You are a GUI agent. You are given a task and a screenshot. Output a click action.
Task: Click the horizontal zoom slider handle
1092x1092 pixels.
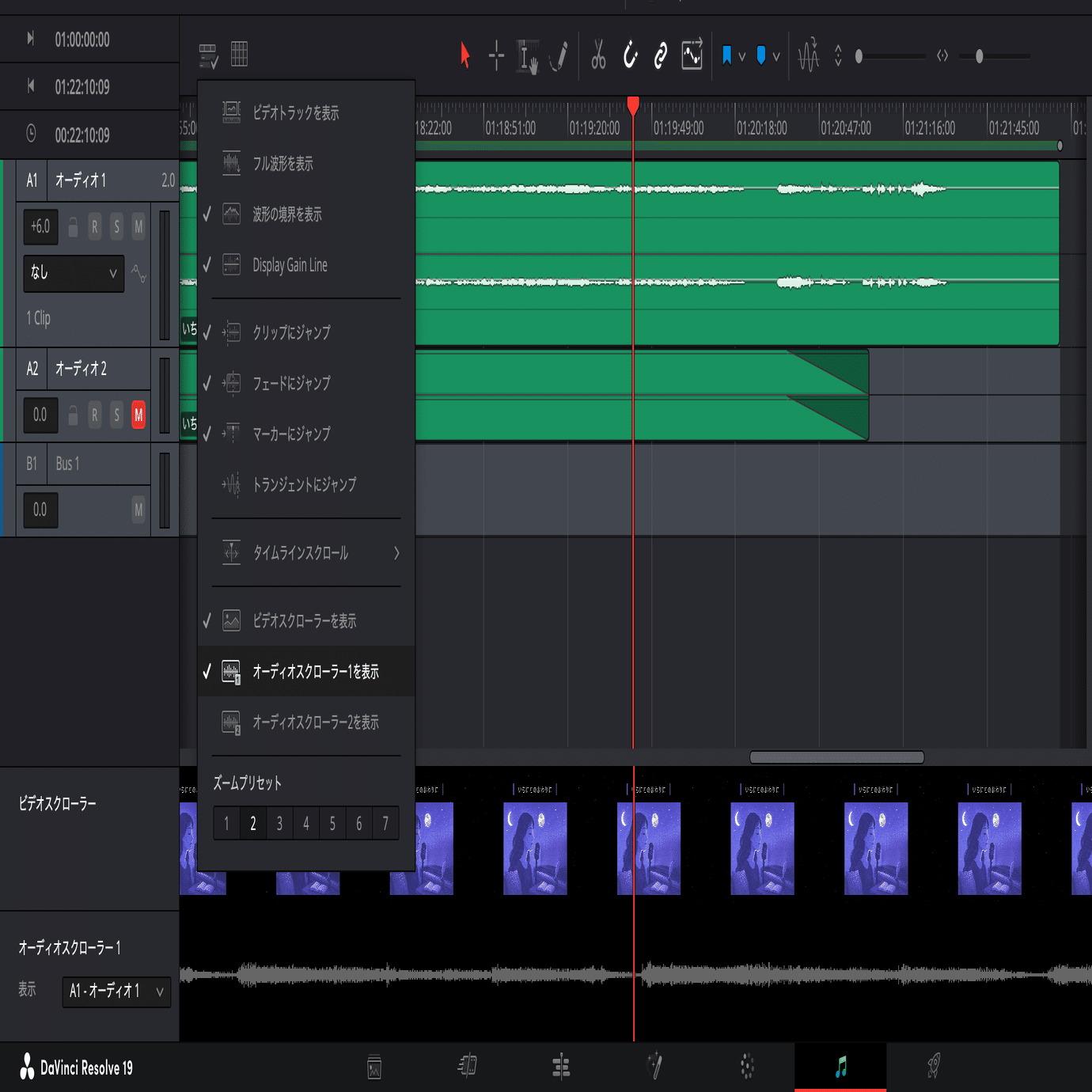pyautogui.click(x=980, y=56)
